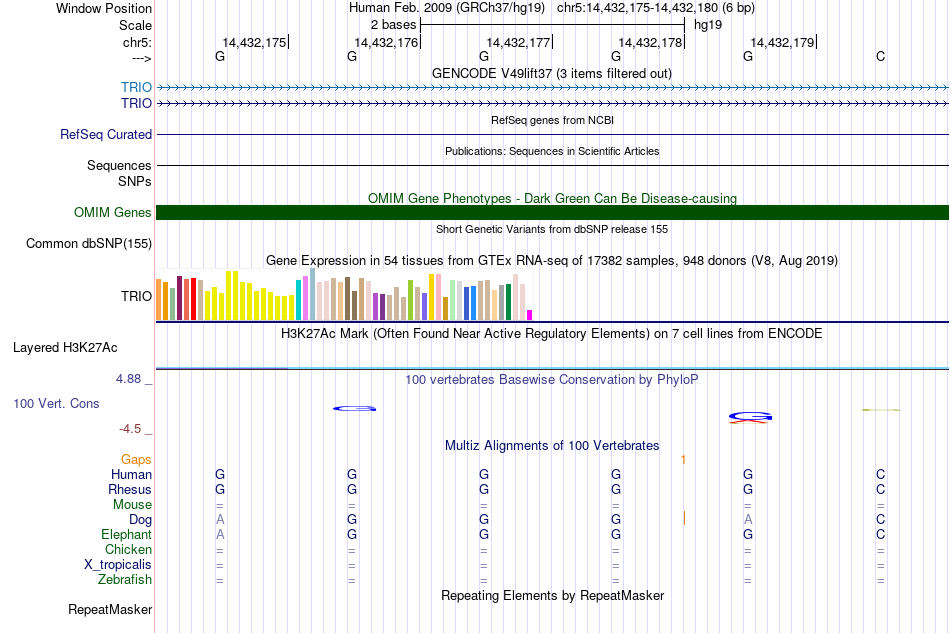This screenshot has width=950, height=633.
Task: Select the RefSeq Curated transcript line
Action: [553, 134]
